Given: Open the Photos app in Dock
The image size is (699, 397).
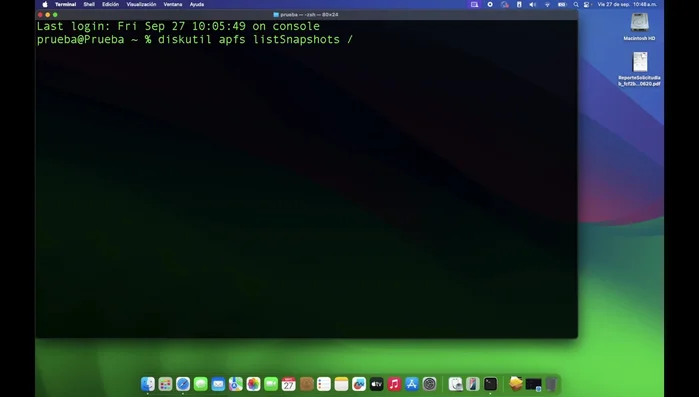Looking at the screenshot, I should pos(253,384).
